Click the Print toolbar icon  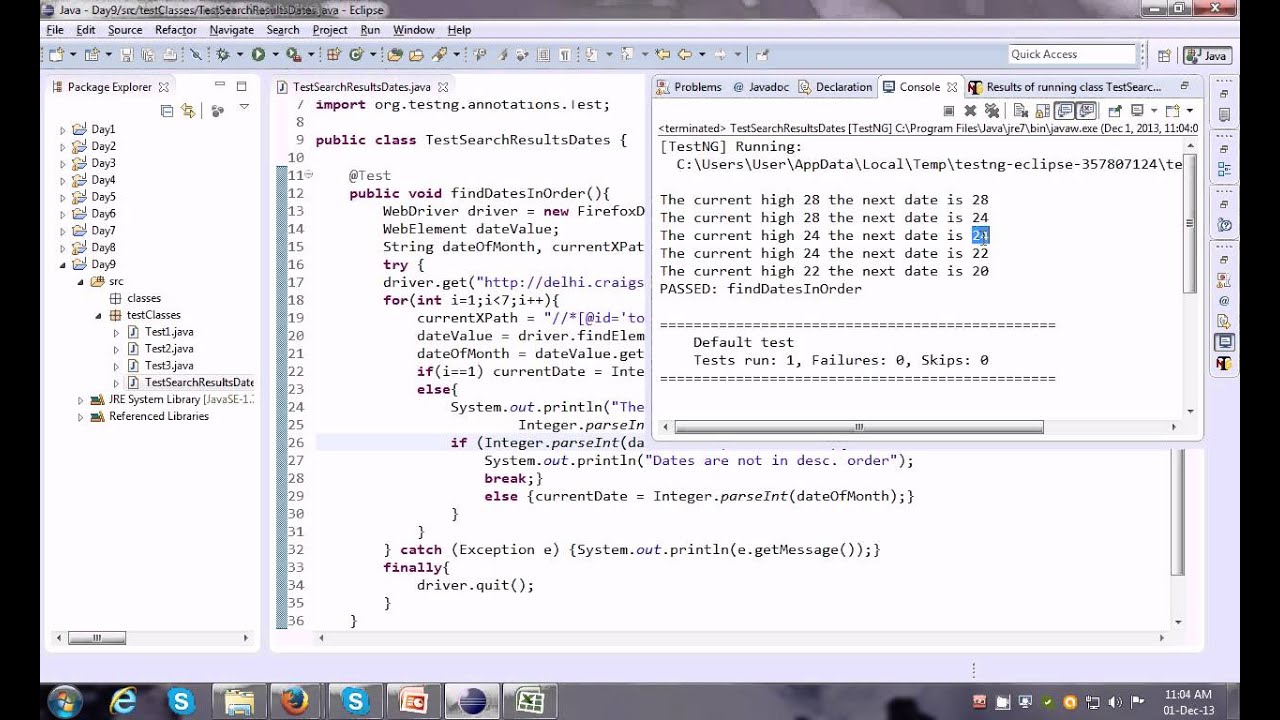coord(170,55)
